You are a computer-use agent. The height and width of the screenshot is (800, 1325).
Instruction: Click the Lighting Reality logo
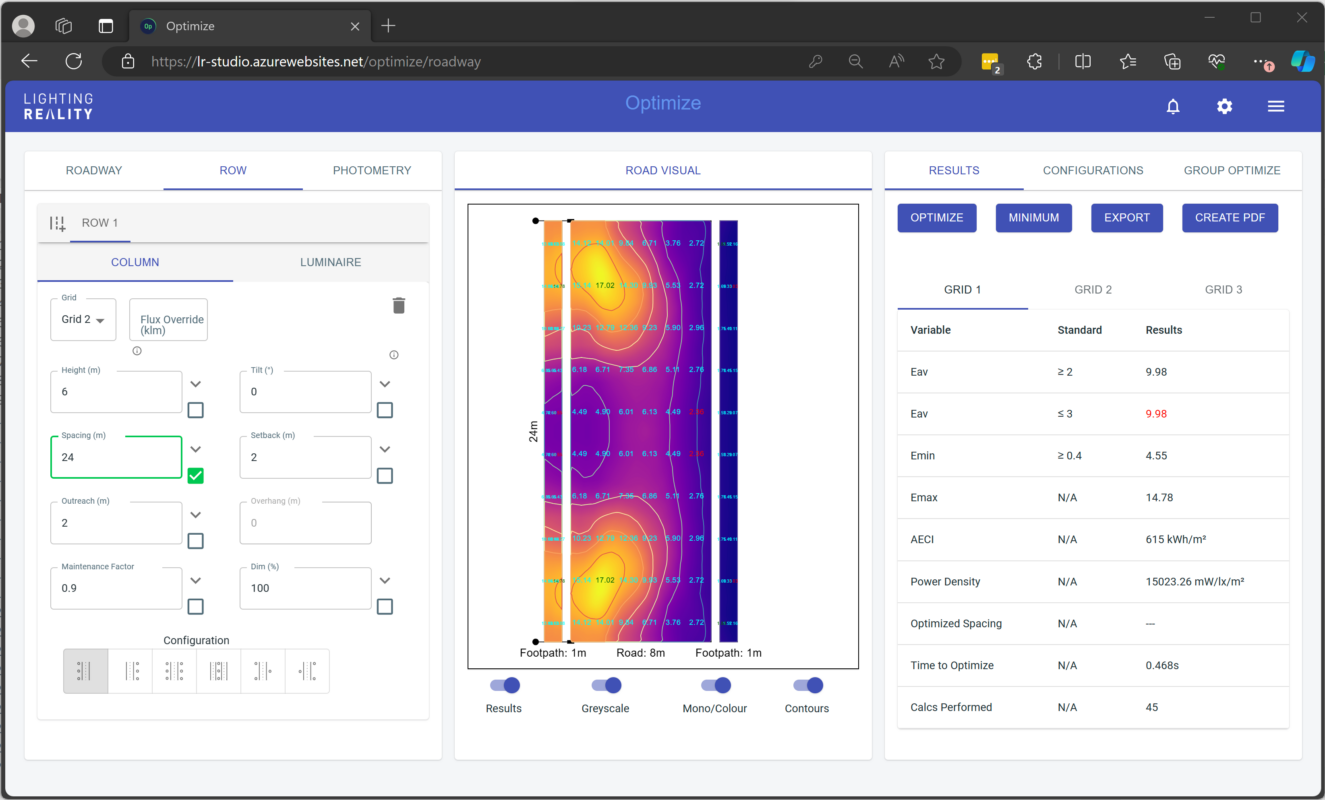(x=58, y=106)
